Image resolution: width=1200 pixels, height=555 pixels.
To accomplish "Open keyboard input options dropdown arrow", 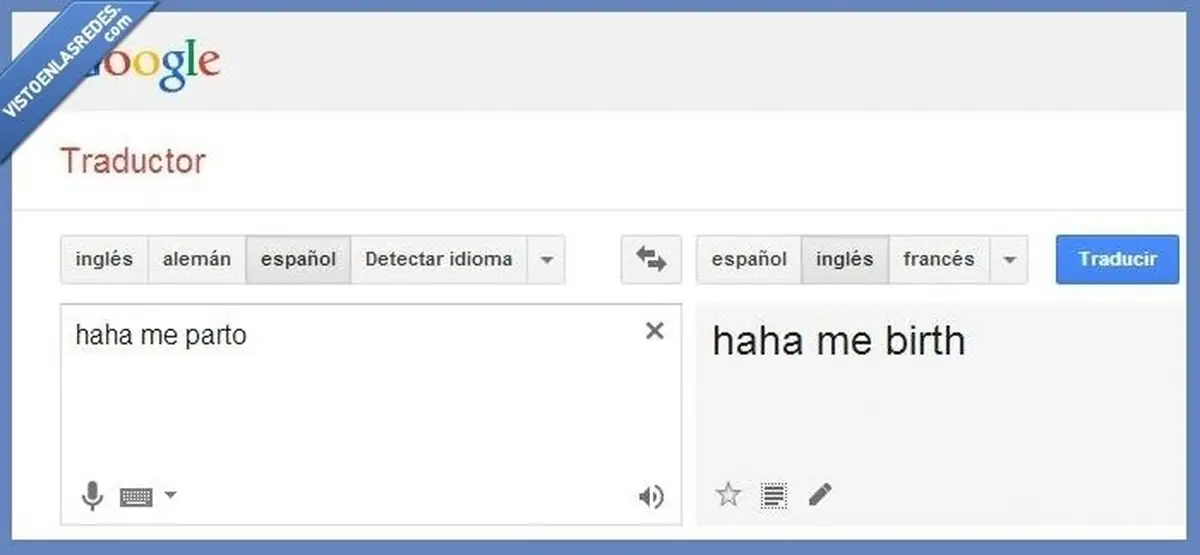I will (x=170, y=495).
